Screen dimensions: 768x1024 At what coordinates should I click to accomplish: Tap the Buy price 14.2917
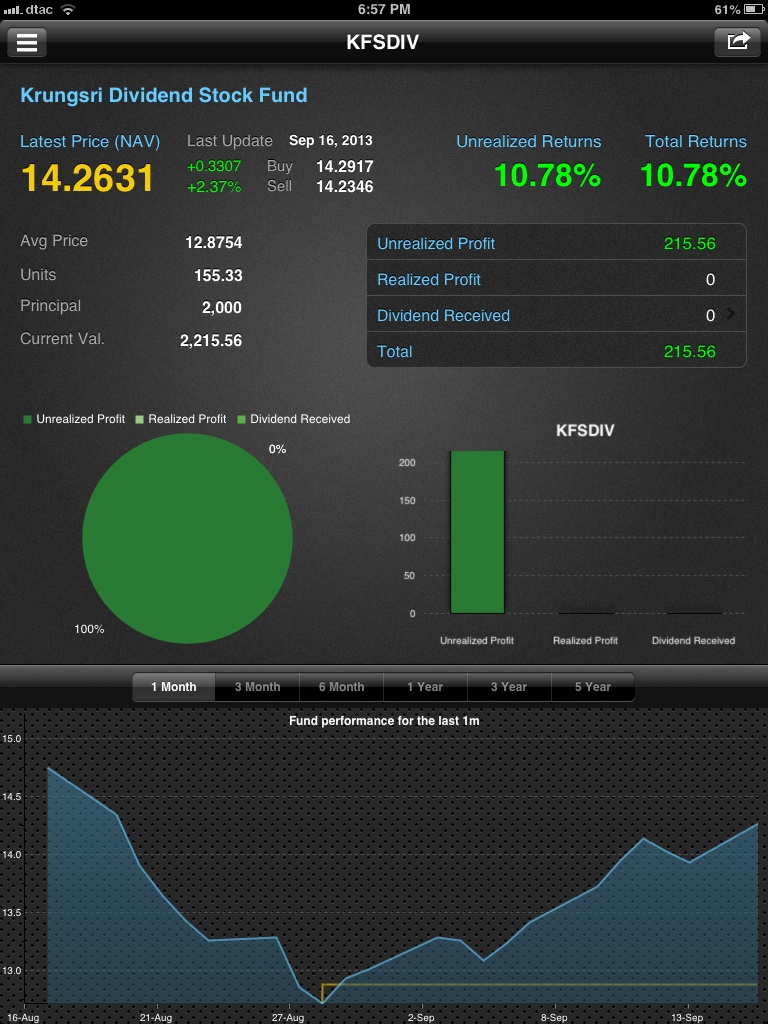[345, 167]
